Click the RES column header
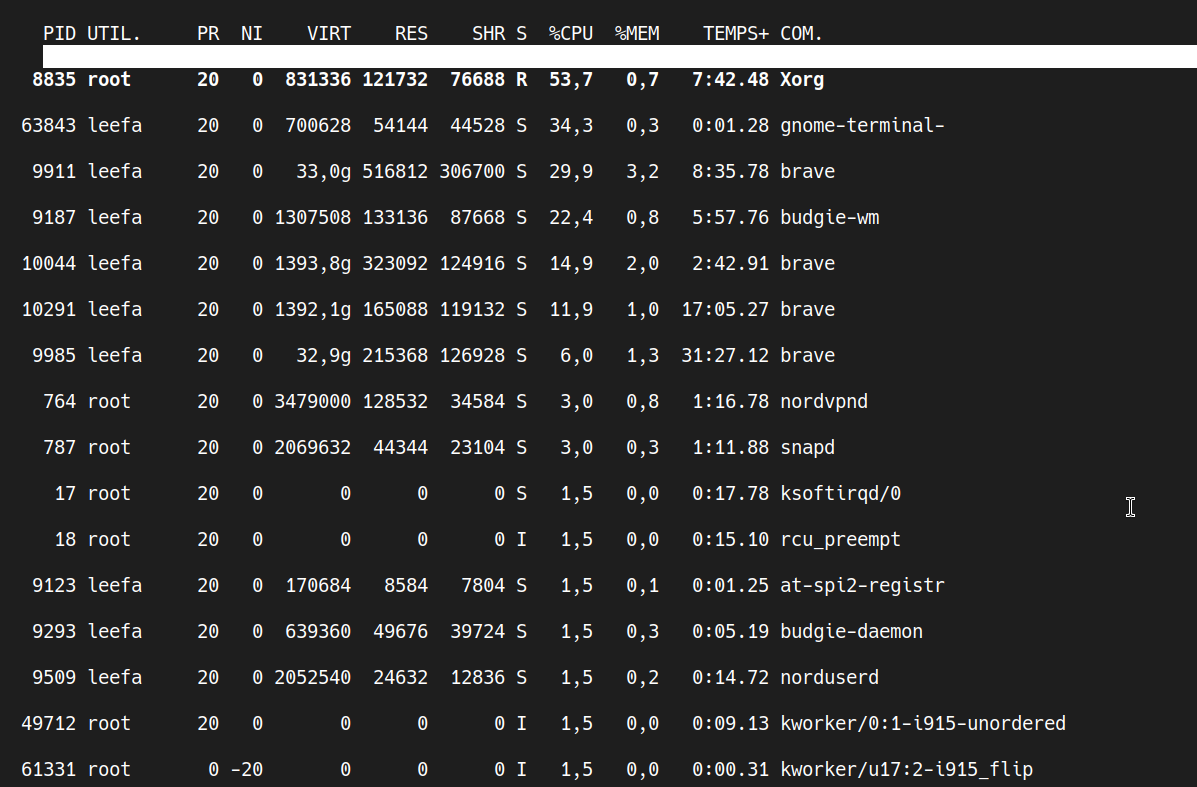The width and height of the screenshot is (1197, 787). 411,34
